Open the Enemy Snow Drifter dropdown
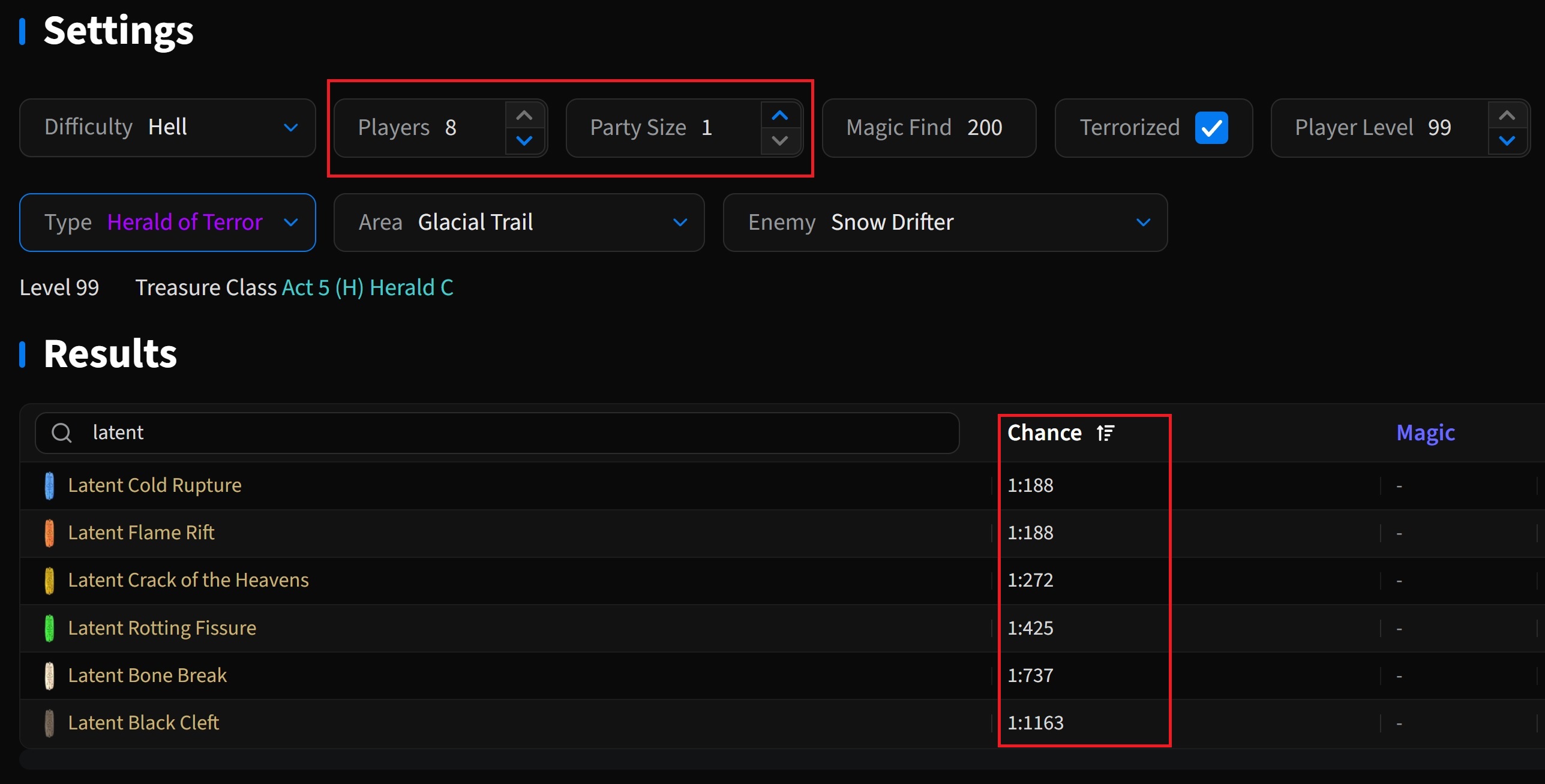 944,223
